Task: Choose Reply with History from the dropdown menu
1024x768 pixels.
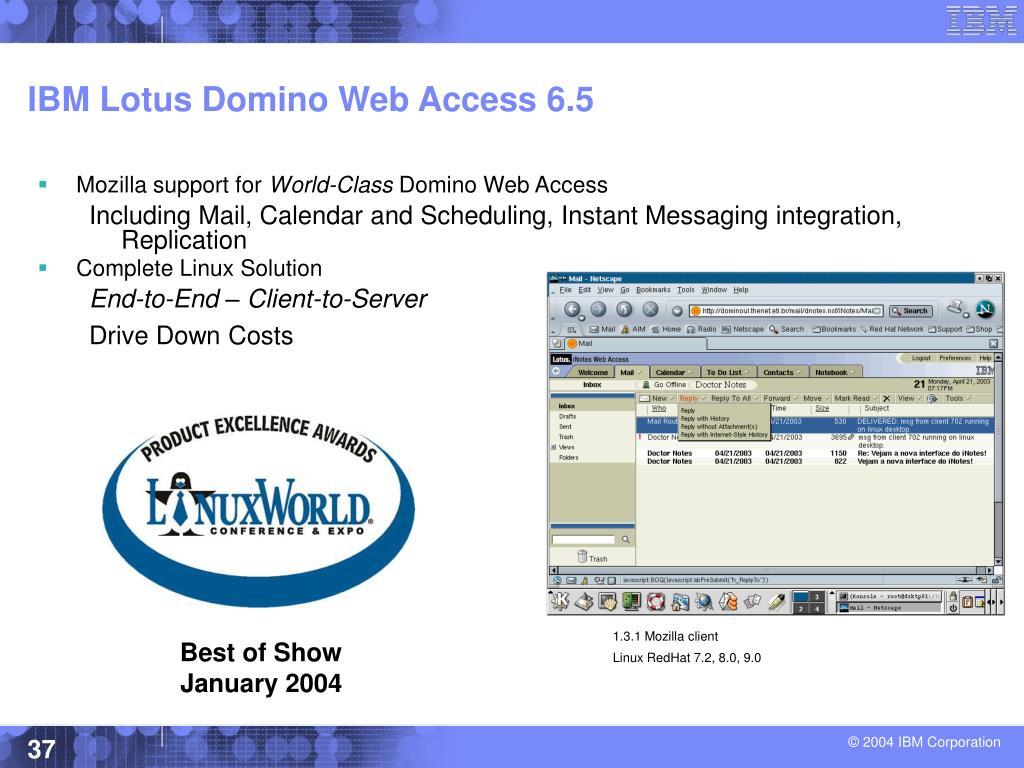Action: tap(705, 419)
